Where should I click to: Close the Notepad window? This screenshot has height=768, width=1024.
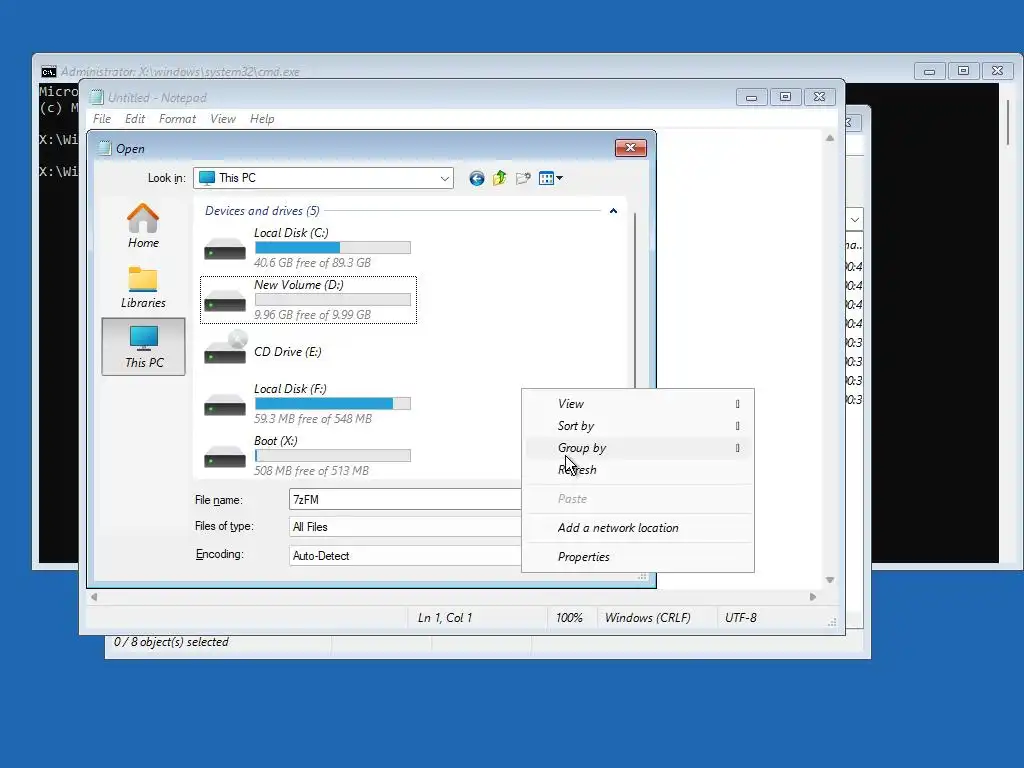pyautogui.click(x=819, y=97)
